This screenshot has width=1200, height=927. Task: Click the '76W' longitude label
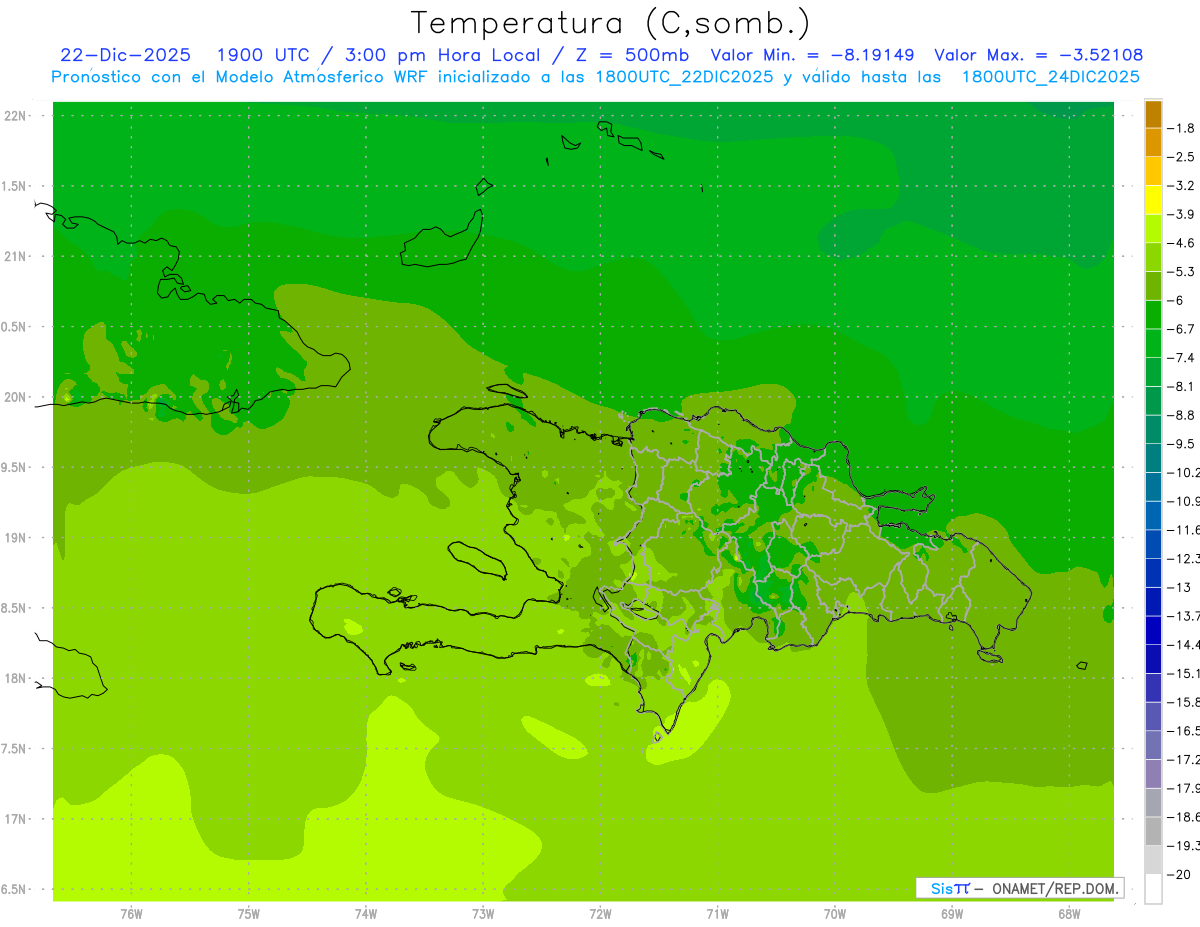(x=131, y=915)
